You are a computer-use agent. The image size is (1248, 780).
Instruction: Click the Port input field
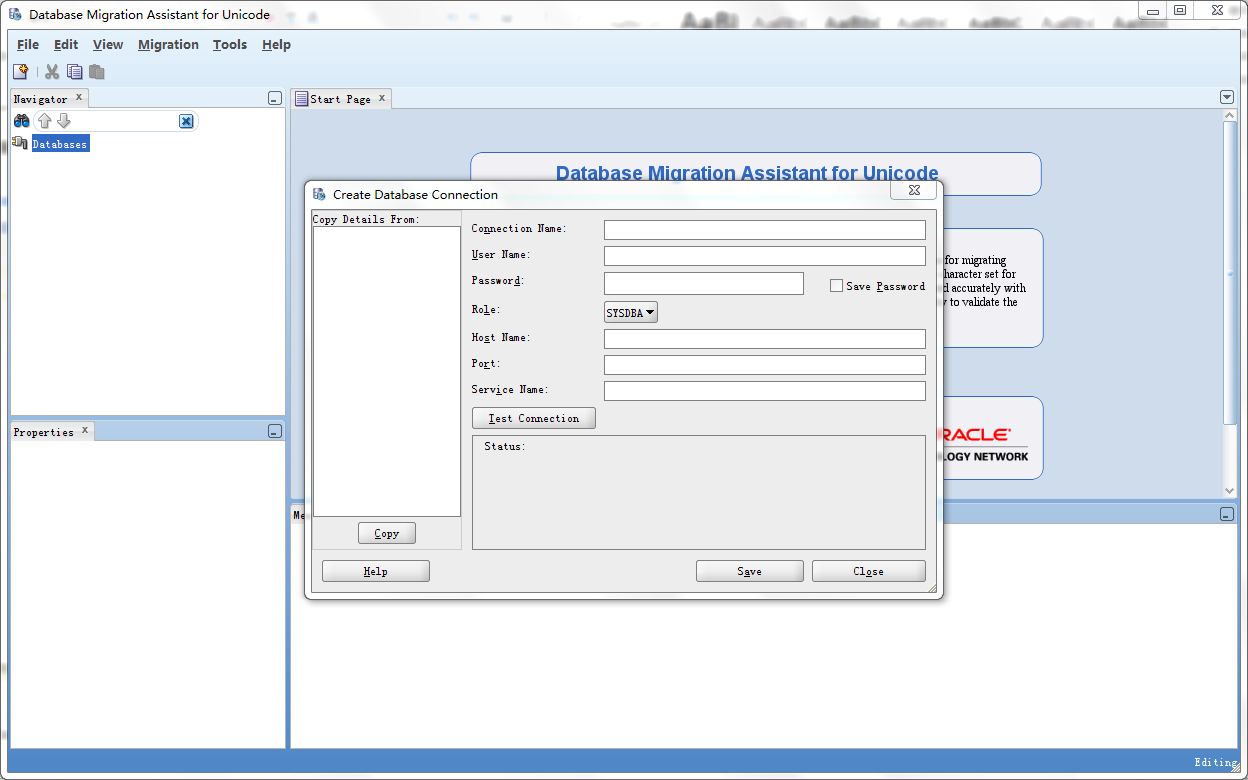point(765,365)
